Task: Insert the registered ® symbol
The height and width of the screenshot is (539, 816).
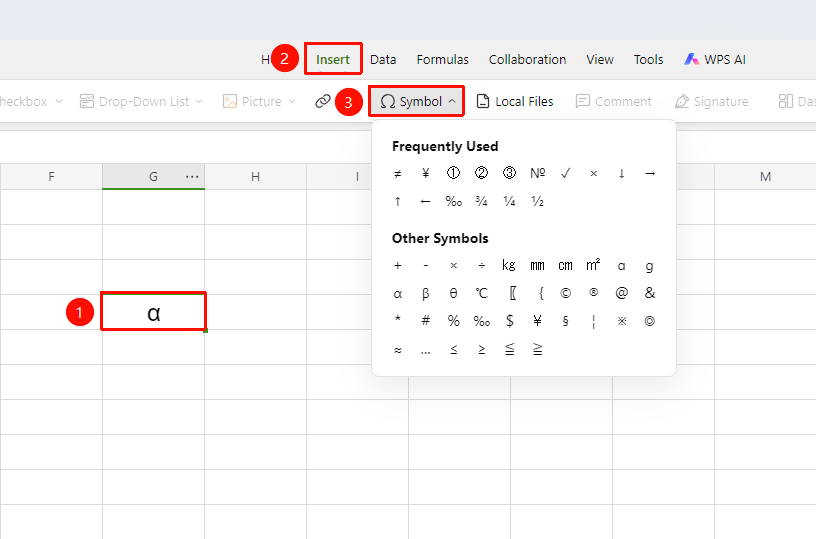Action: point(593,293)
